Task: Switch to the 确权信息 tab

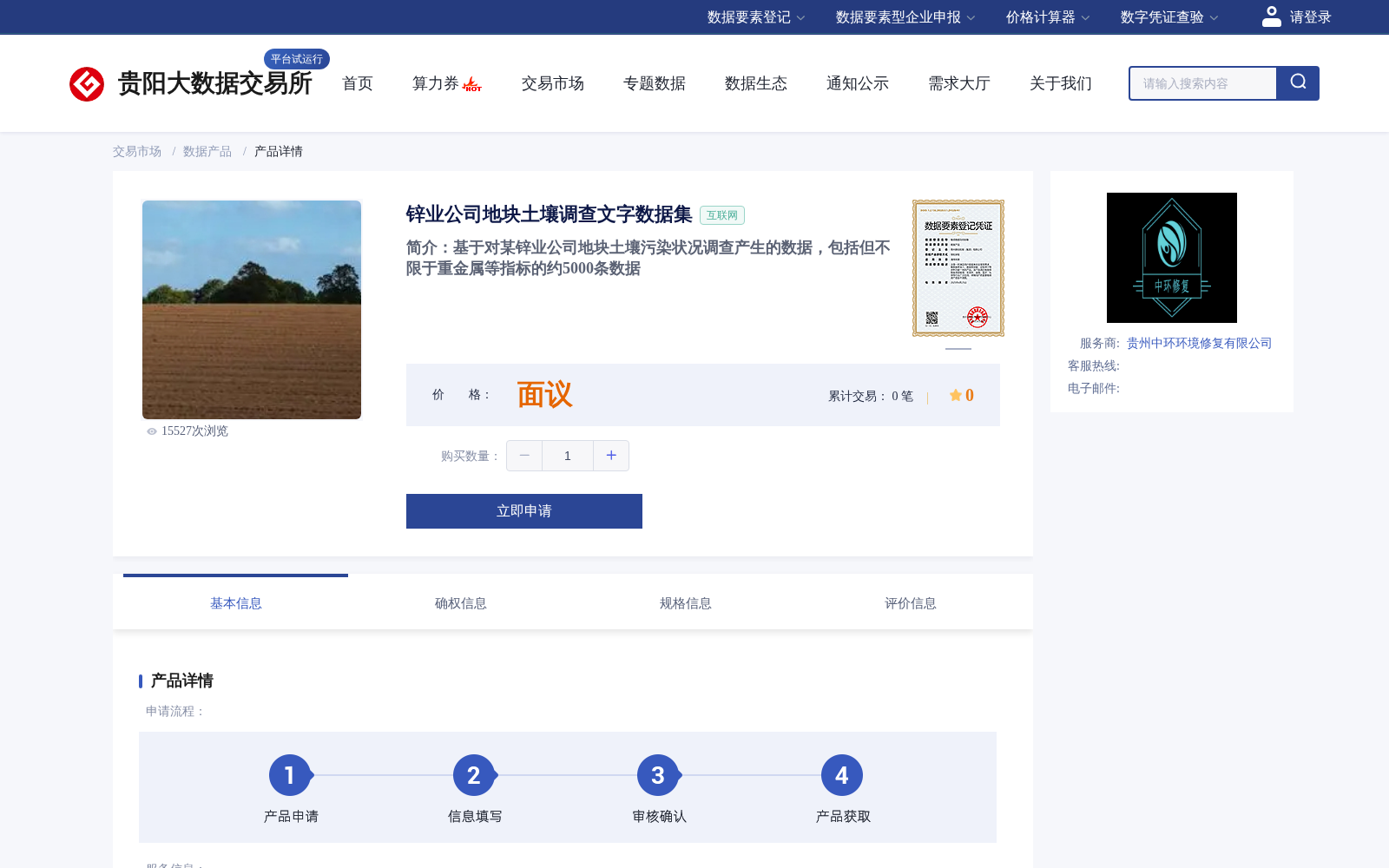Action: [x=461, y=603]
